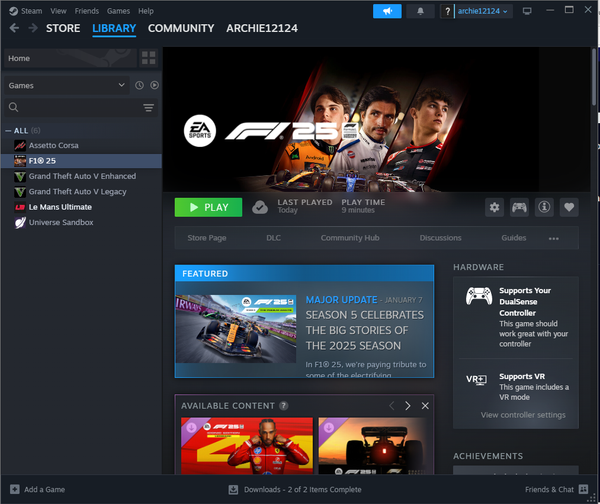
Task: Open F1 25 game settings gear
Action: 493,207
